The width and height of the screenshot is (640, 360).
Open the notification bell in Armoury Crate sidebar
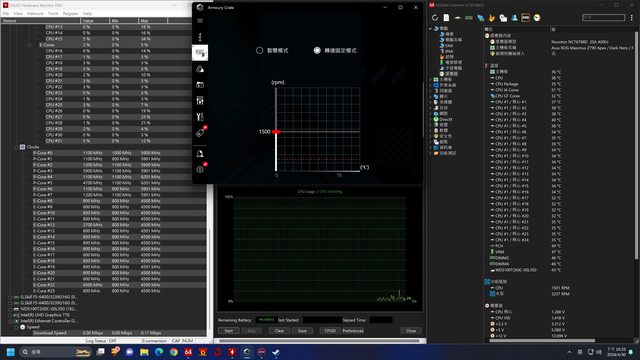click(200, 154)
